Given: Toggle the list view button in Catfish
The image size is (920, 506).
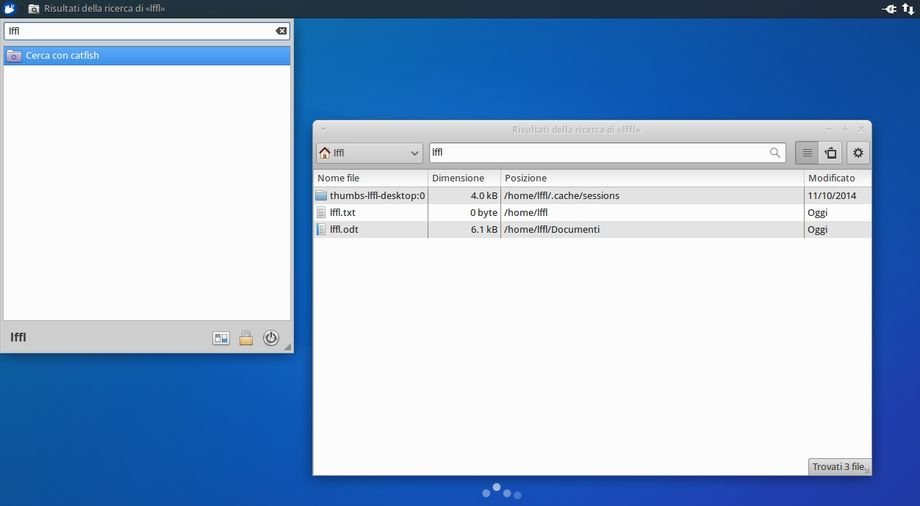Looking at the screenshot, I should [x=807, y=153].
